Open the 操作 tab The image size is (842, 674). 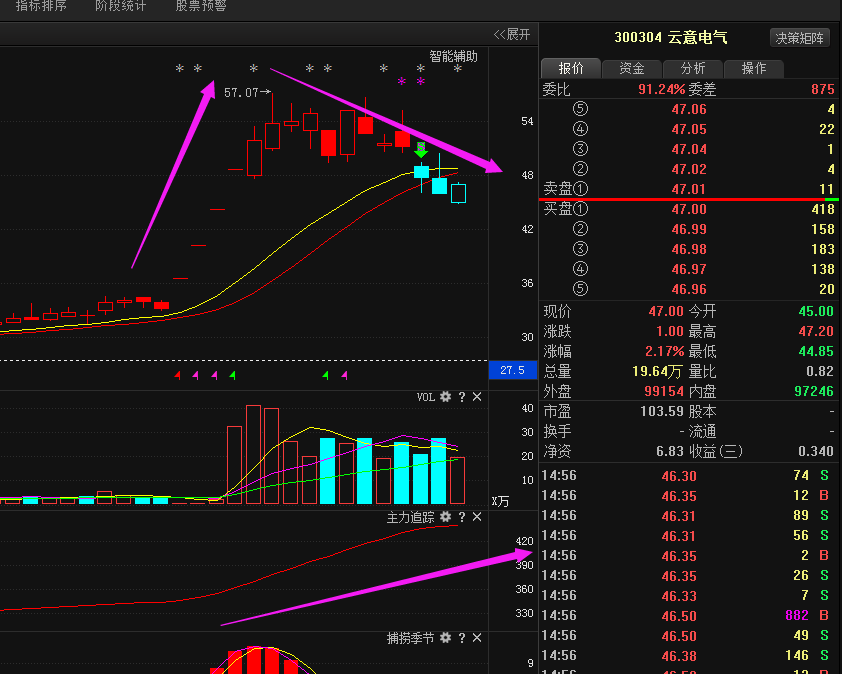[x=753, y=68]
